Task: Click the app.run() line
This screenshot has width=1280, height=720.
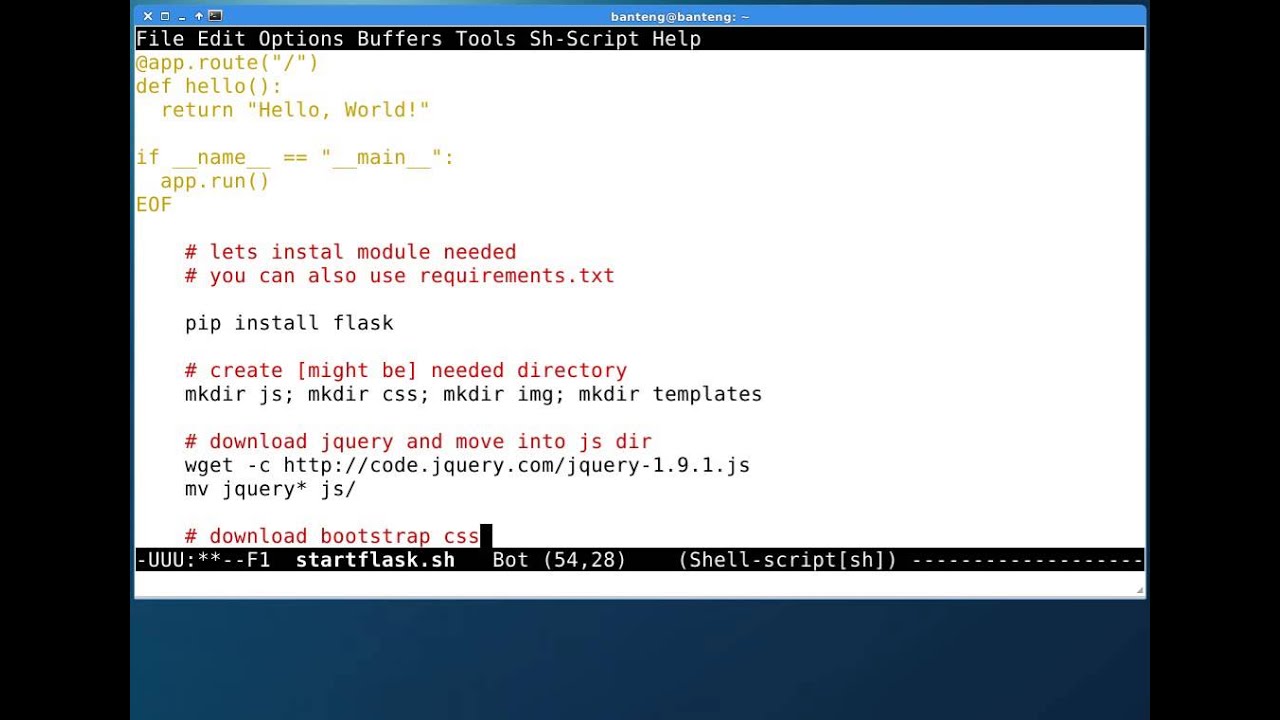Action: pyautogui.click(x=215, y=181)
